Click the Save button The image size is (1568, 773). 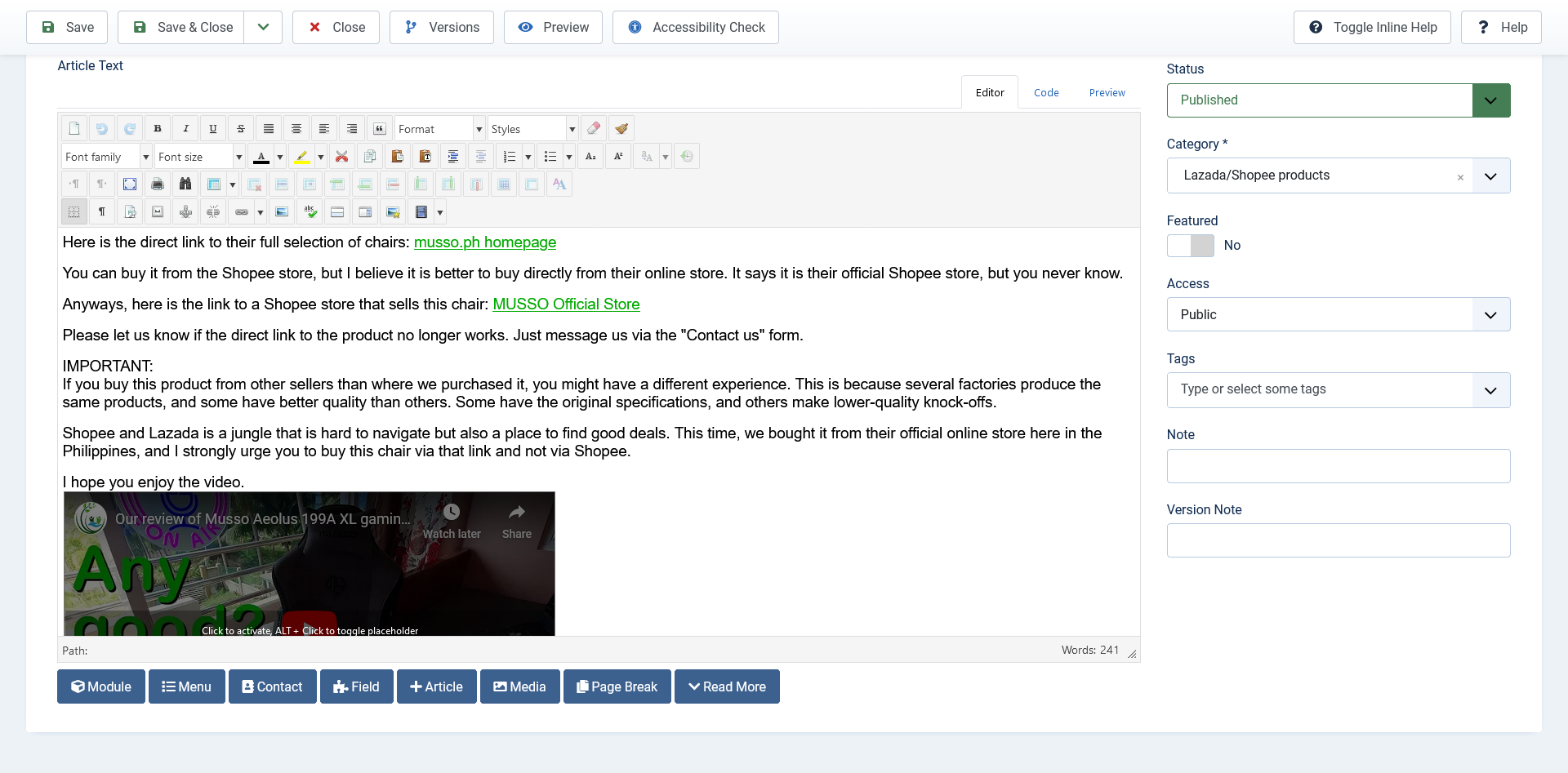(x=68, y=27)
